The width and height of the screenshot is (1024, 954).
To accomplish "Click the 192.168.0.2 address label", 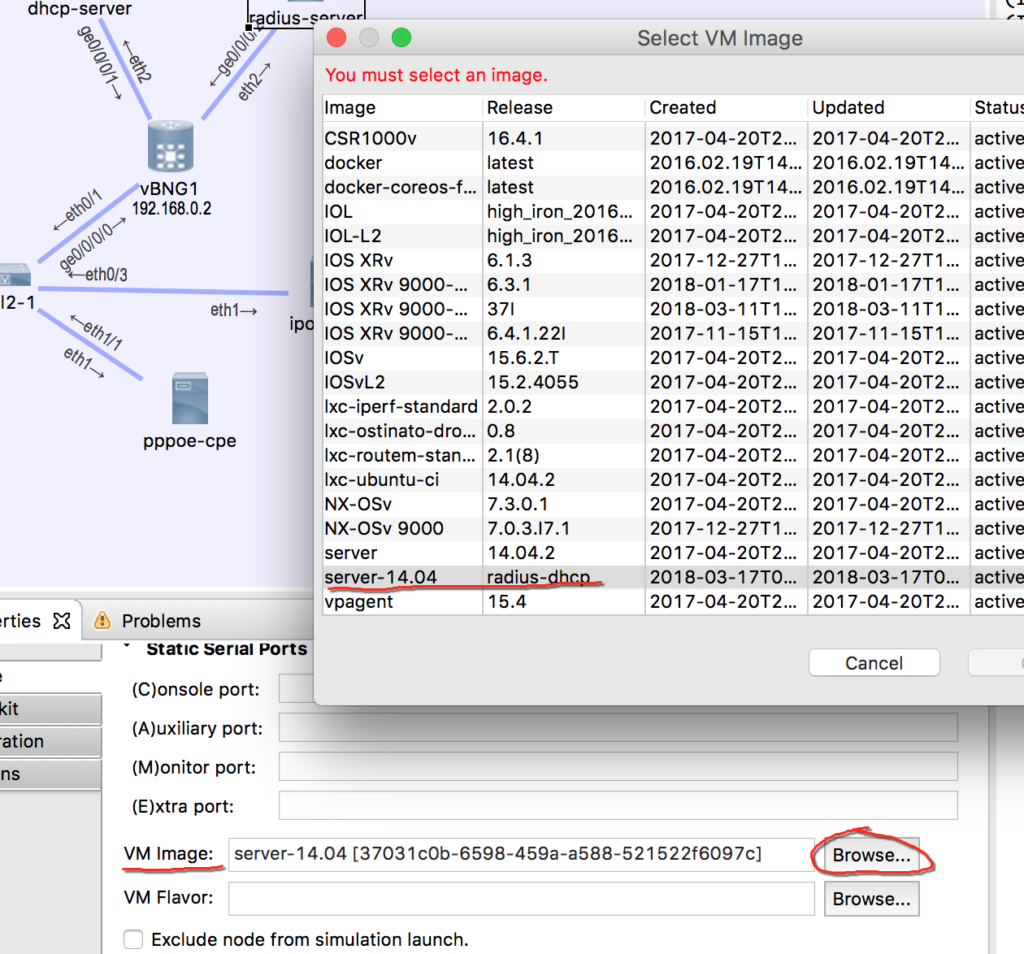I will click(171, 208).
